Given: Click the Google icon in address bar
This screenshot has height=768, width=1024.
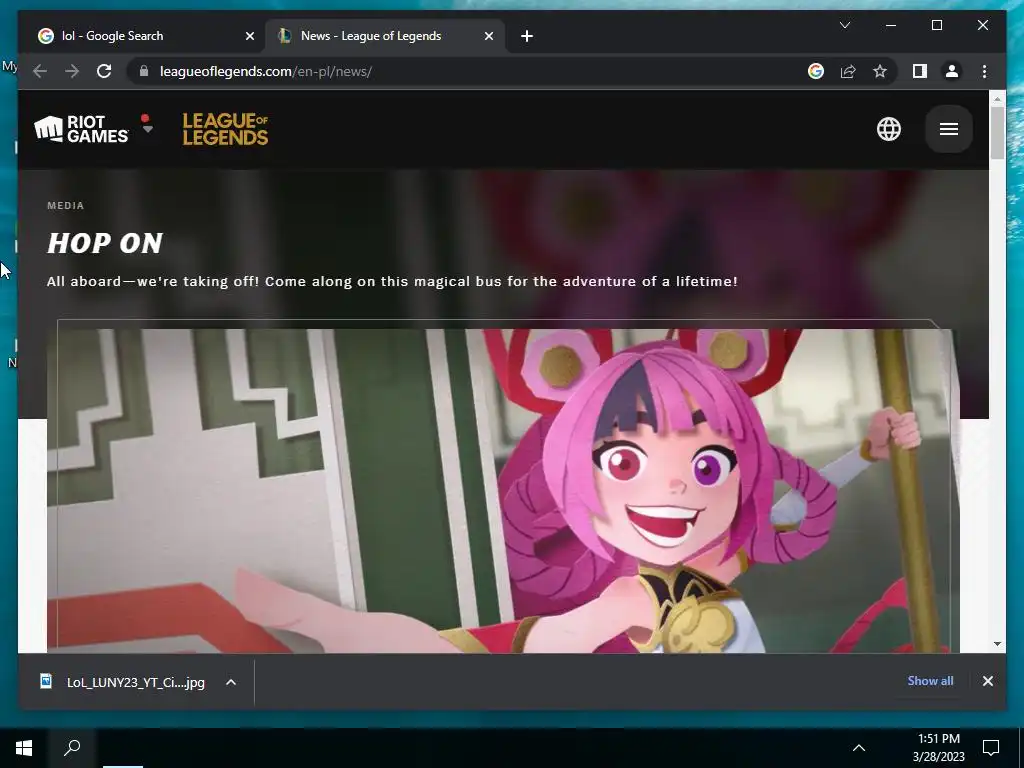Looking at the screenshot, I should pyautogui.click(x=816, y=71).
